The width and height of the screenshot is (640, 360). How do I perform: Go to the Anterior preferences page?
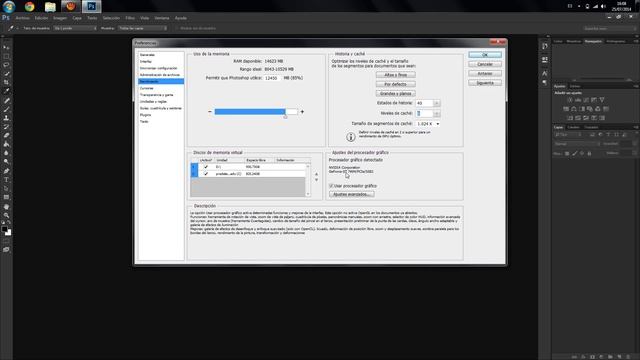tap(485, 73)
